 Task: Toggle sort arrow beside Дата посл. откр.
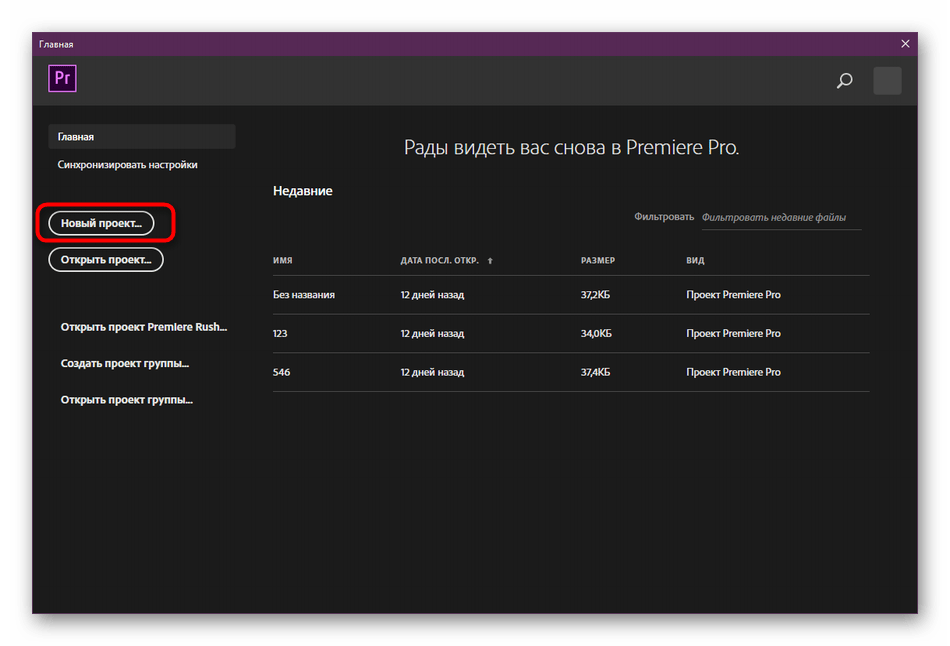point(490,261)
